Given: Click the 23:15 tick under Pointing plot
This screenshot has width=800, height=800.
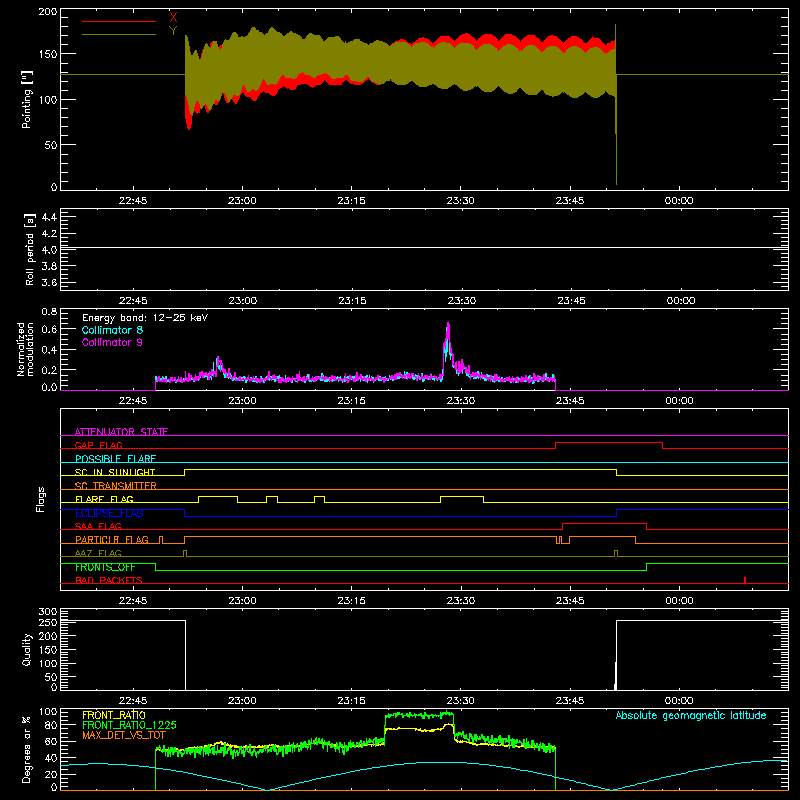Looking at the screenshot, I should tap(351, 201).
